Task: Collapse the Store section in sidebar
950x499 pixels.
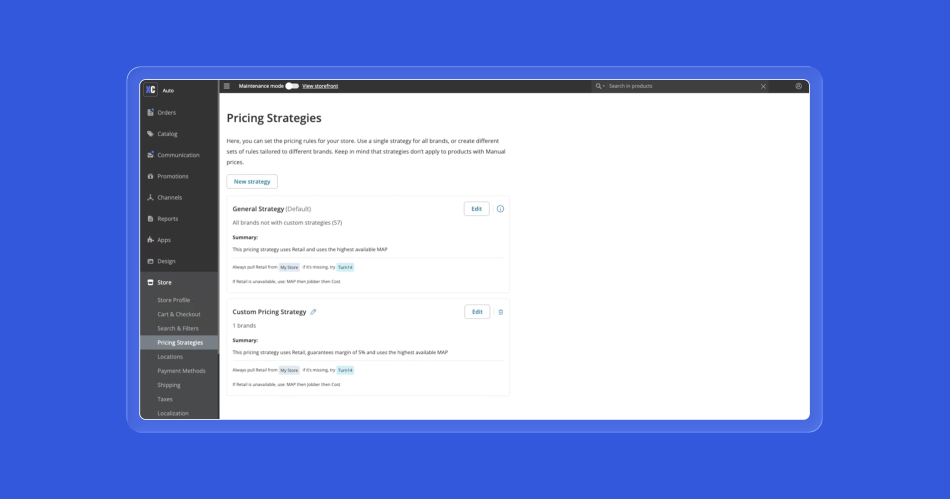Action: point(164,283)
